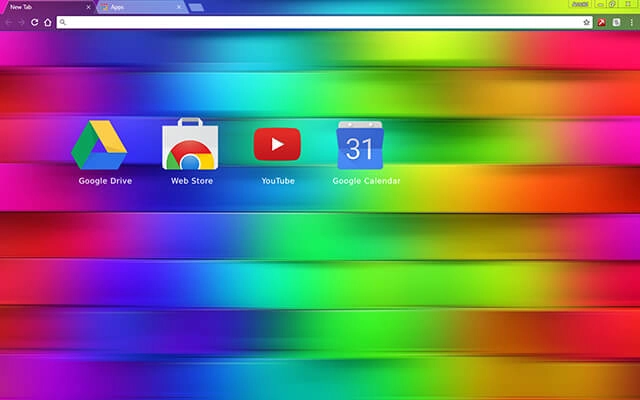Image resolution: width=640 pixels, height=400 pixels.
Task: Switch to the Apps tab
Action: (x=141, y=7)
